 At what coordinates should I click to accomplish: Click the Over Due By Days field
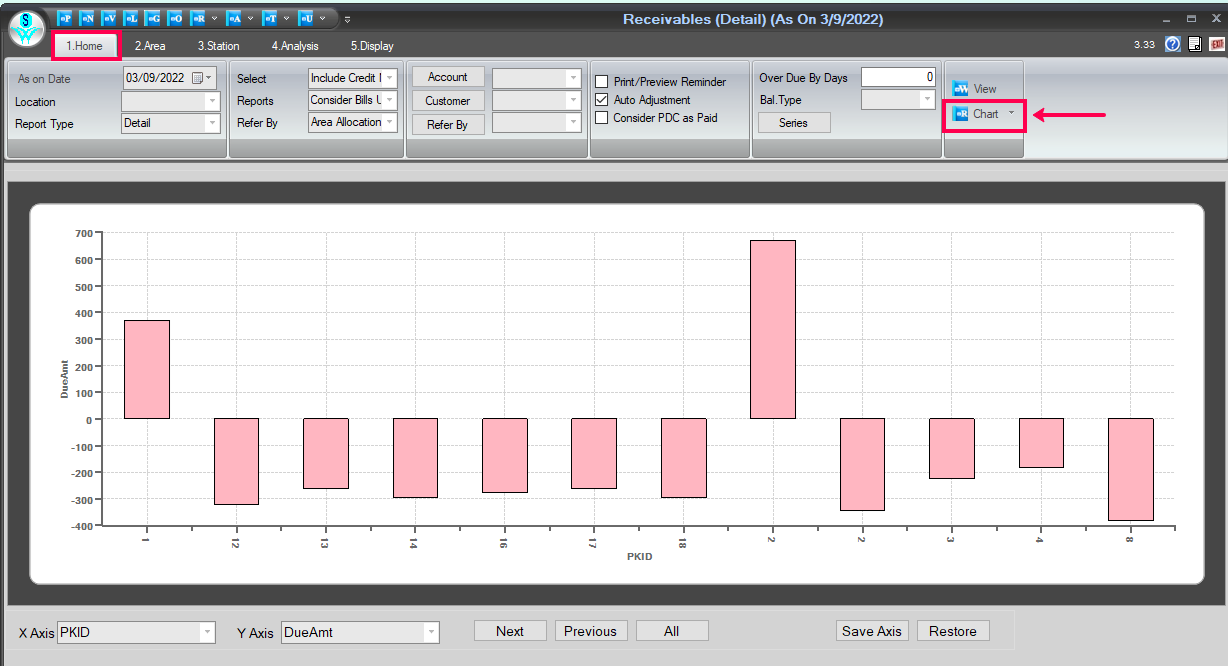tap(897, 77)
